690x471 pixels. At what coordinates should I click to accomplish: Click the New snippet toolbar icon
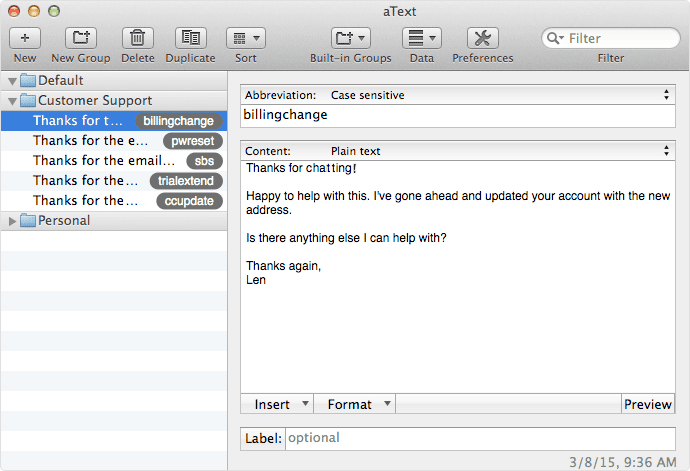(x=25, y=38)
